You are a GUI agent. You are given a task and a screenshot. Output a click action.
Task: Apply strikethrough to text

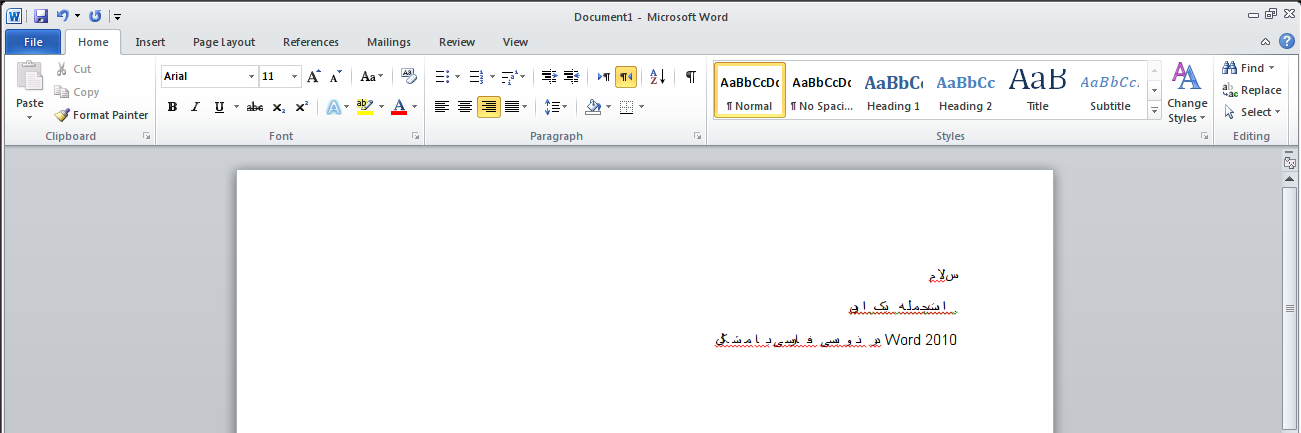(x=255, y=107)
